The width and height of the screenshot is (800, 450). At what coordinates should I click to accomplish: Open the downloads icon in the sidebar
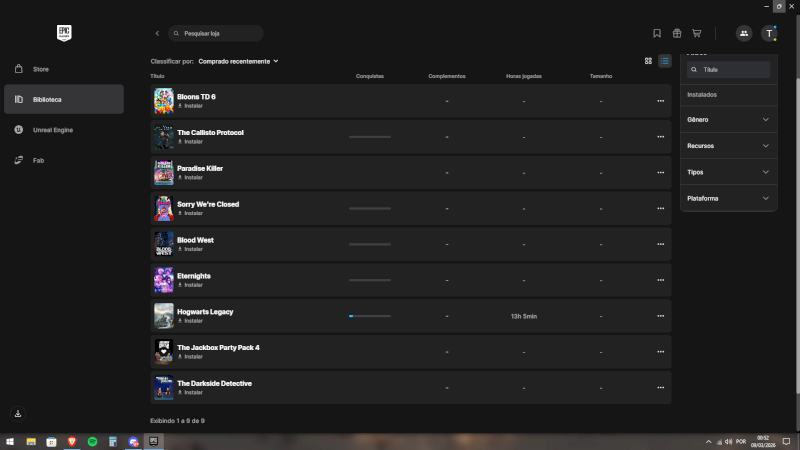click(18, 413)
